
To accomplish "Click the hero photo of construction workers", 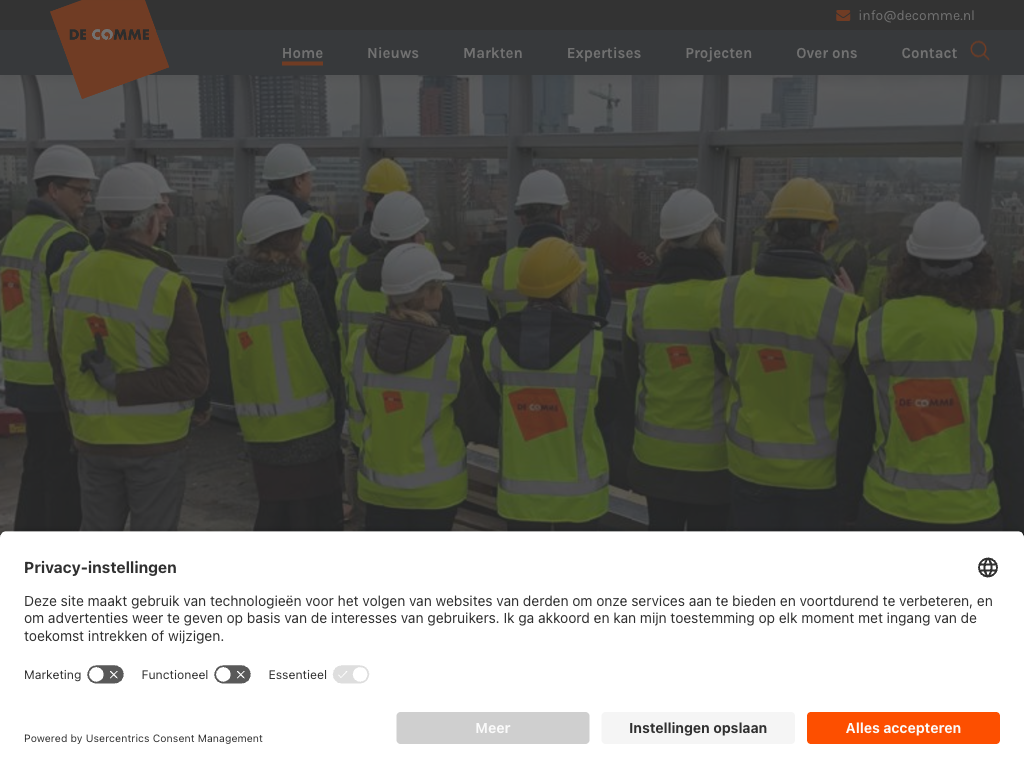I will [x=512, y=302].
